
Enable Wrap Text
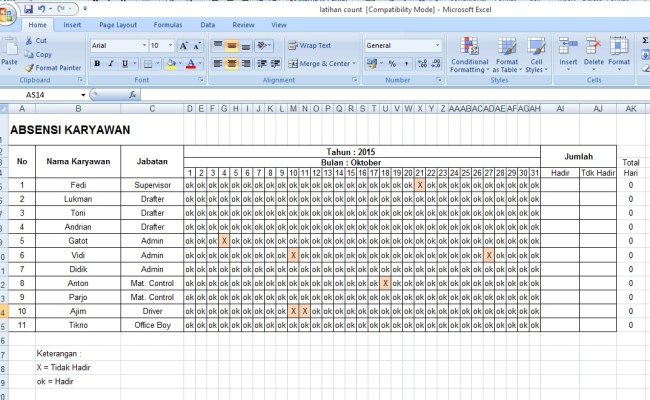point(310,46)
